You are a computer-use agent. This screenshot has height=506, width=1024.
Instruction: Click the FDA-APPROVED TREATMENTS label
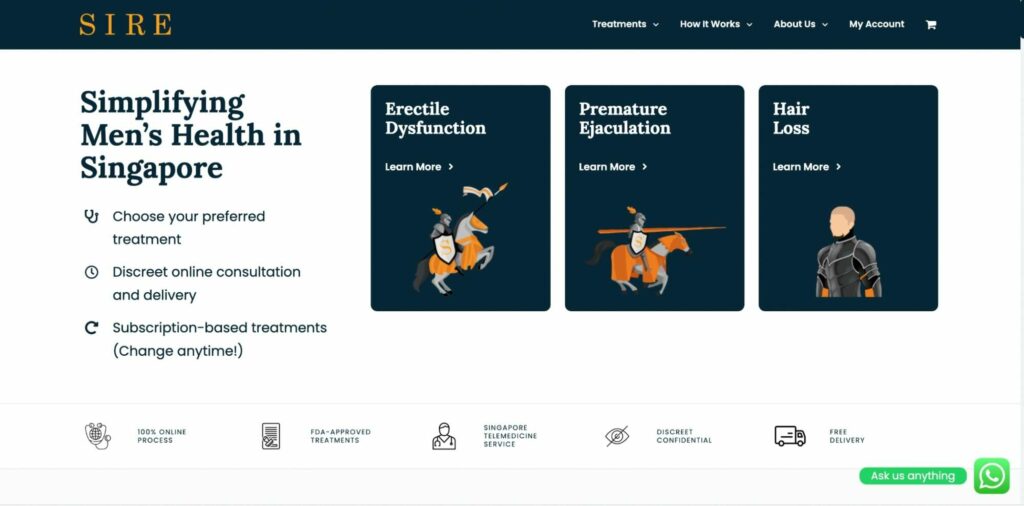tap(340, 436)
